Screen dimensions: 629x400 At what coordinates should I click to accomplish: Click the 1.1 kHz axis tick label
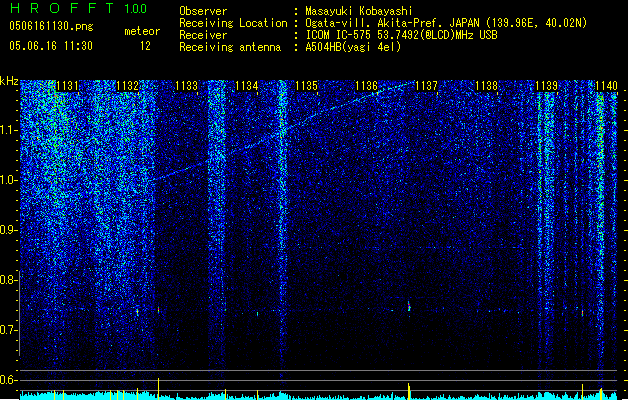point(8,130)
